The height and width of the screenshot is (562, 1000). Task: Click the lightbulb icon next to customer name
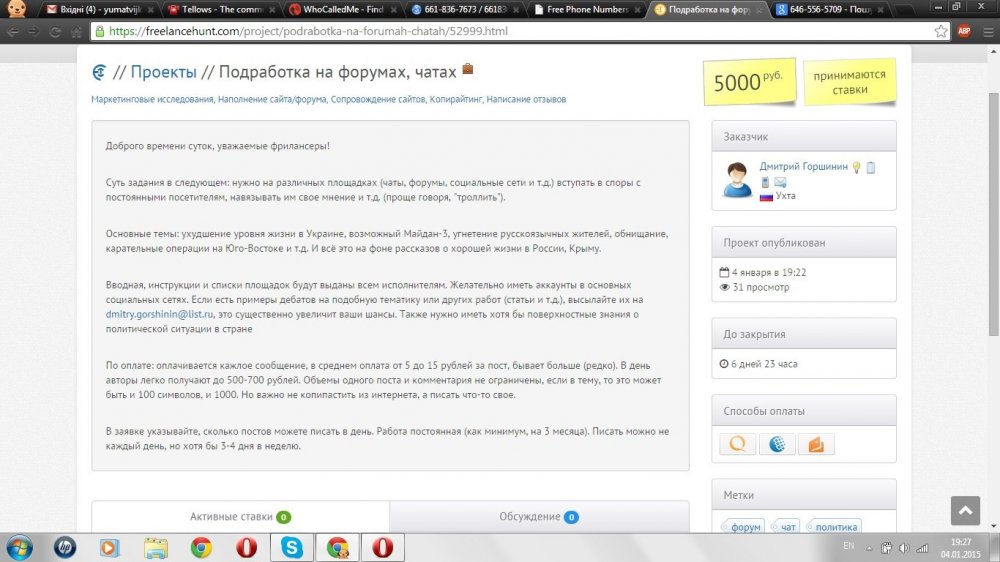[x=857, y=167]
